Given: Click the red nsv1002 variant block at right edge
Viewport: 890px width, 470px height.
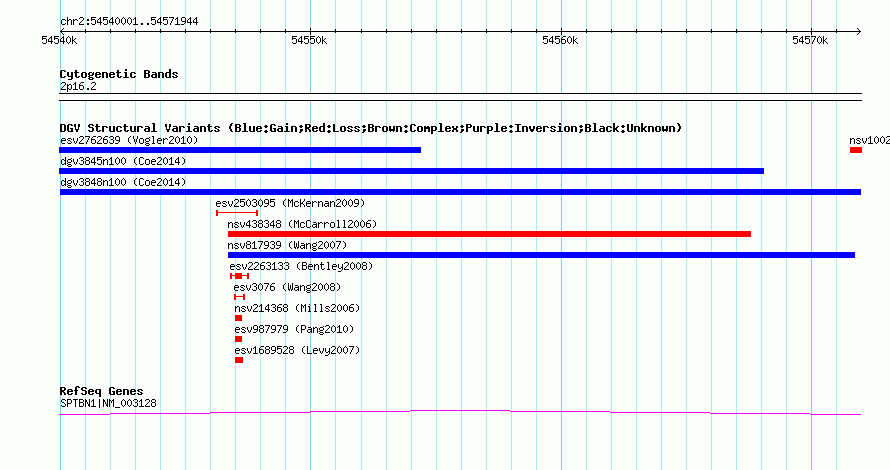Looking at the screenshot, I should click(856, 150).
